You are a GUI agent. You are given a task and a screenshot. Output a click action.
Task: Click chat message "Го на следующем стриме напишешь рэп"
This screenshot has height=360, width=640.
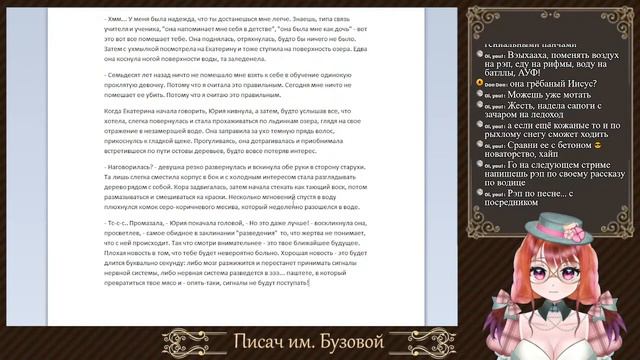(555, 173)
